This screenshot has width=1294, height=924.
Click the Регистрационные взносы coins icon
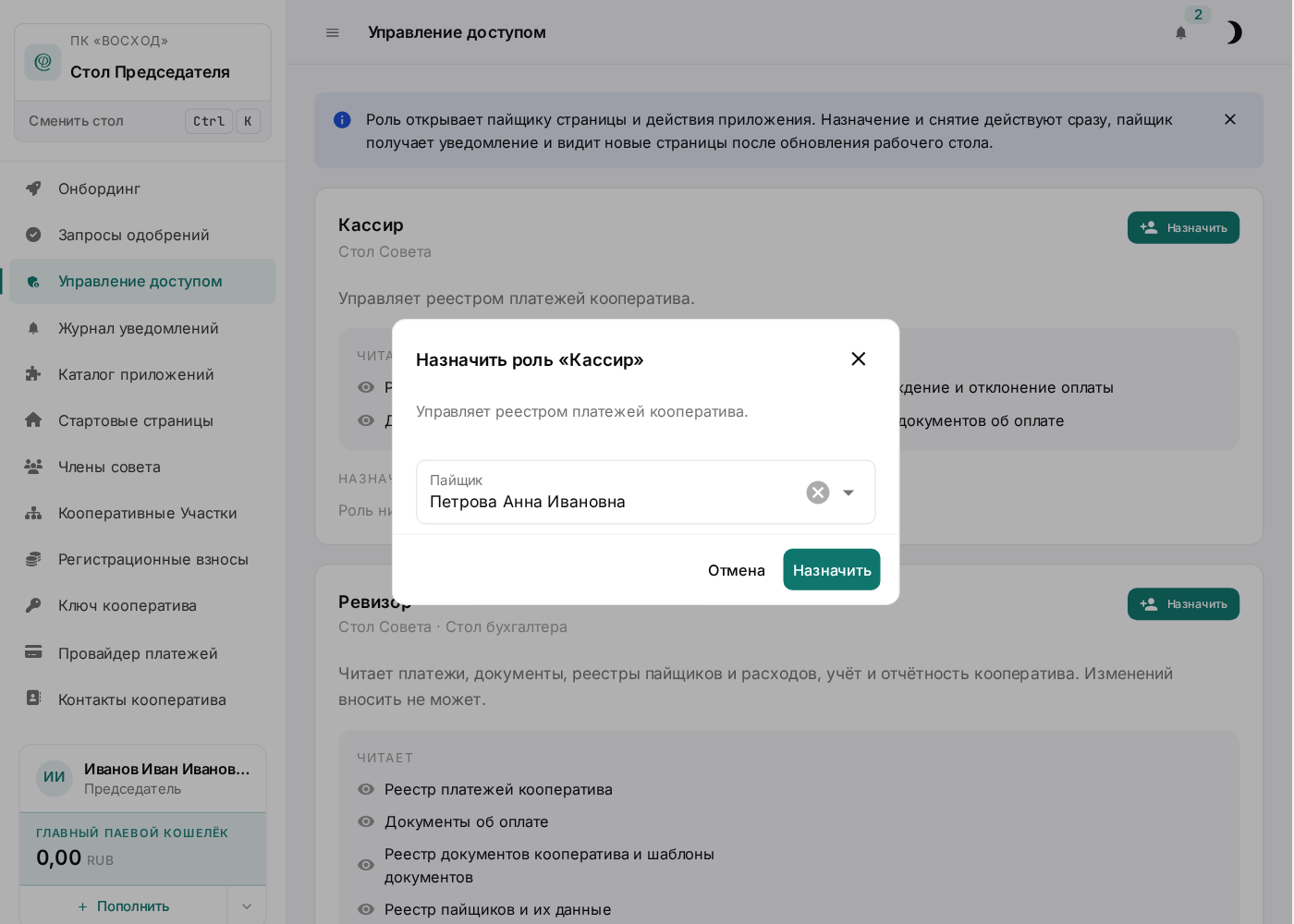tap(33, 559)
